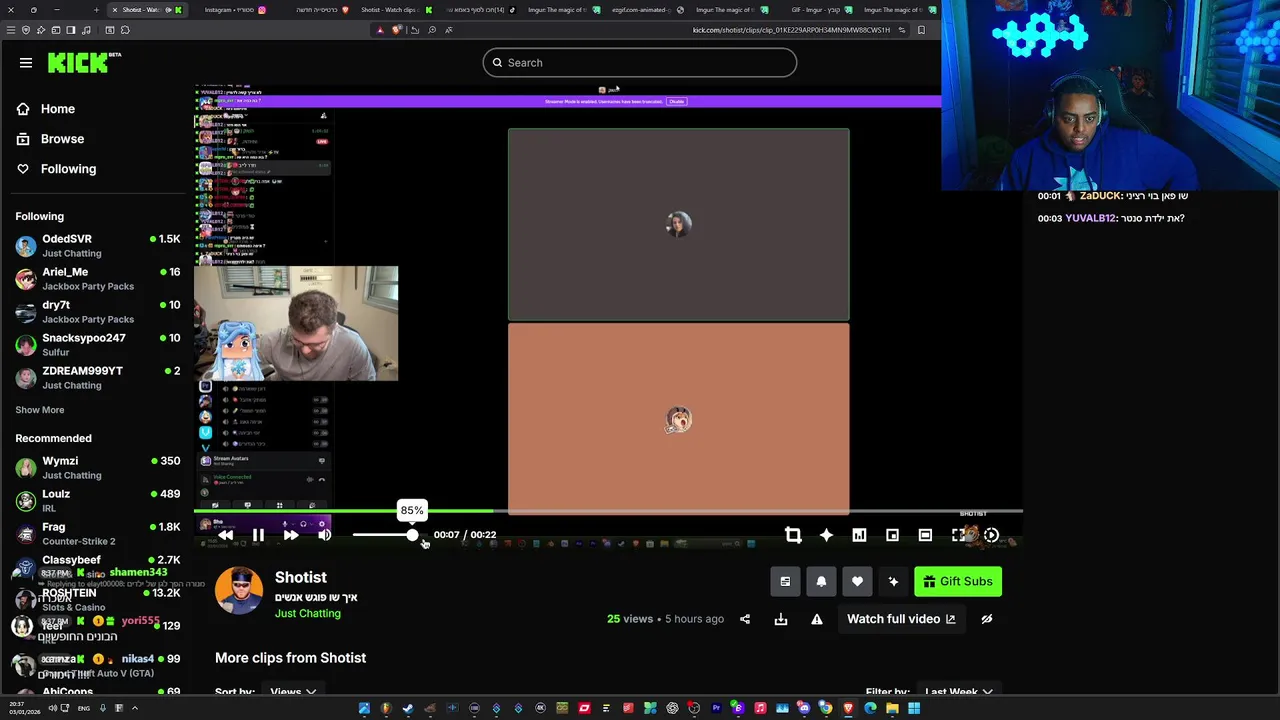This screenshot has height=720, width=1280.
Task: Report the clip with warning icon
Action: (x=817, y=619)
